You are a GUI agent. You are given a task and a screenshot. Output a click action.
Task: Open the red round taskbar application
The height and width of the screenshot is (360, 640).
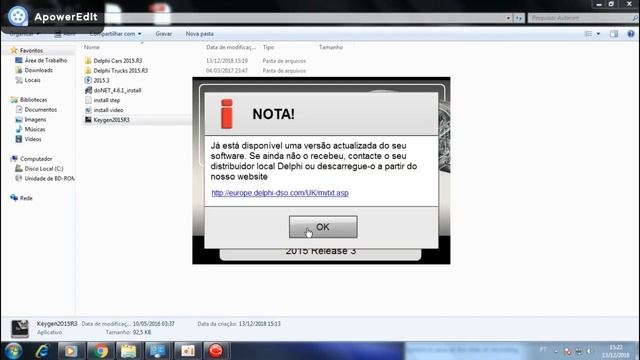pos(216,351)
